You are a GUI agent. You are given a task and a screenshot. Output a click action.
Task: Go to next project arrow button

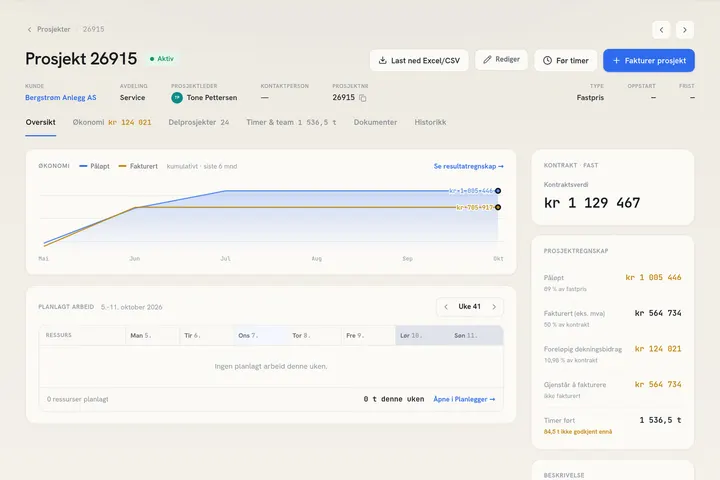point(685,30)
